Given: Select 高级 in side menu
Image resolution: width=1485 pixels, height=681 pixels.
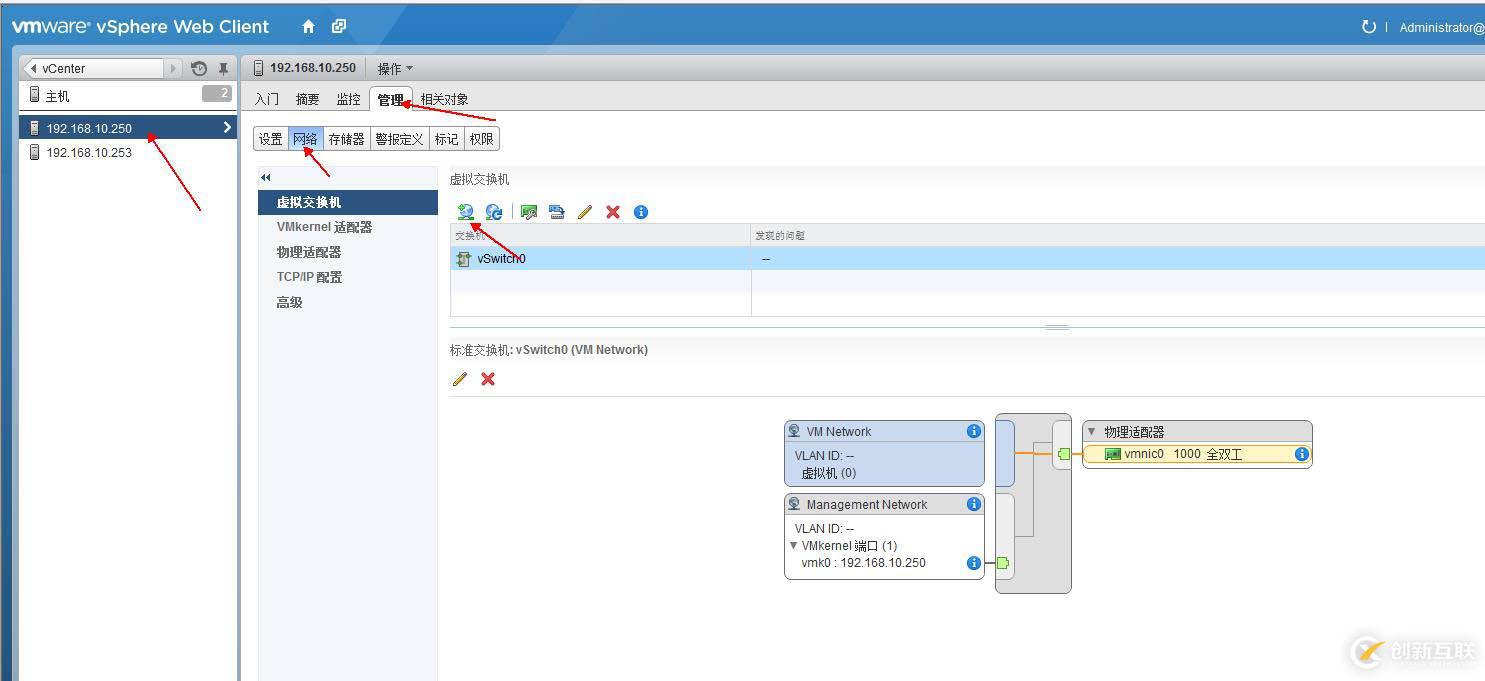Looking at the screenshot, I should 348,302.
